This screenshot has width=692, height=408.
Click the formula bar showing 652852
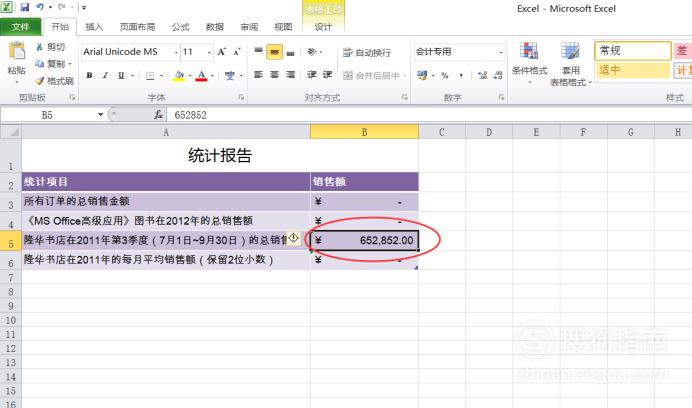pos(428,115)
